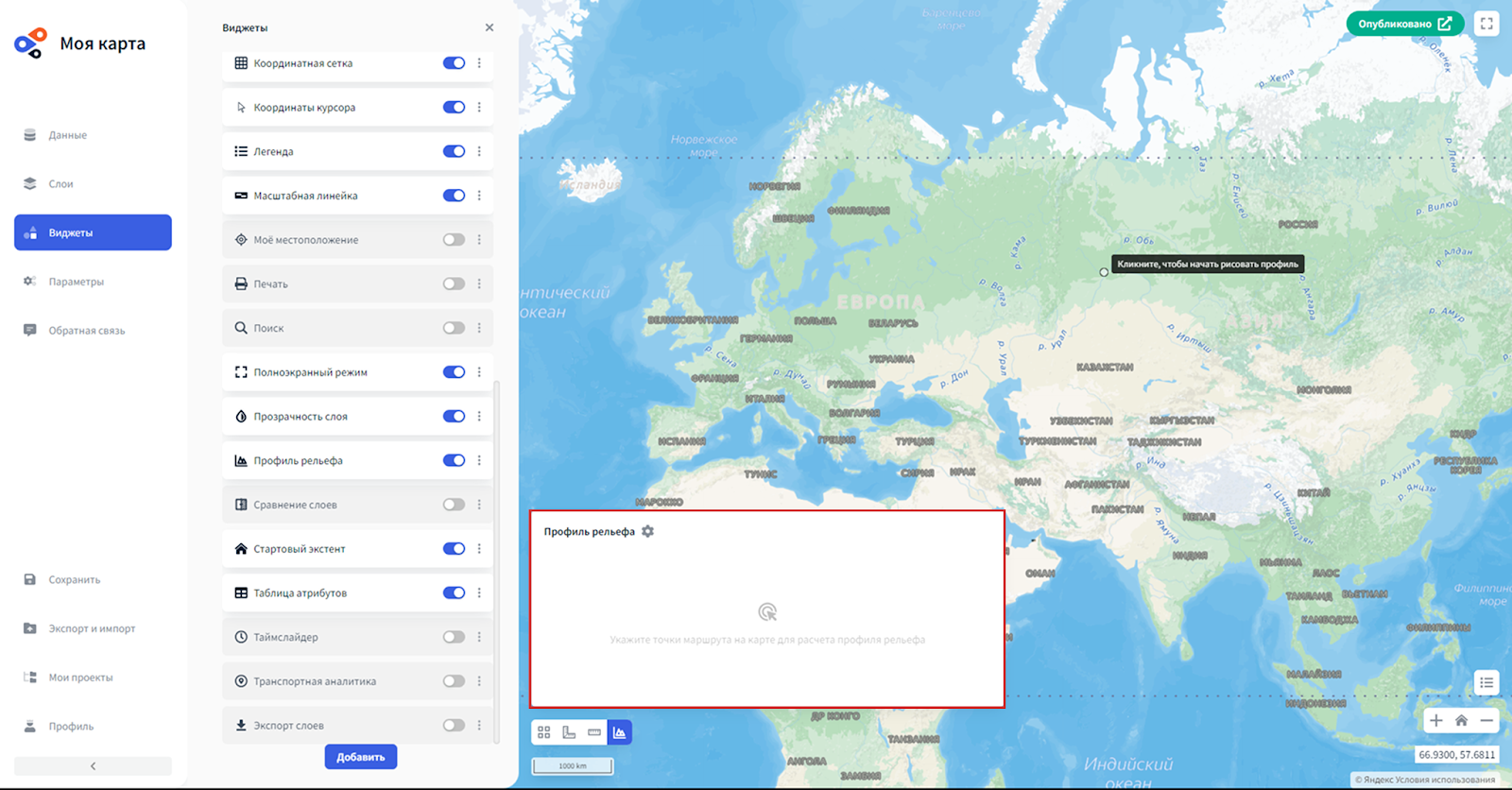
Task: Return to start extent with home icon
Action: (x=1461, y=720)
